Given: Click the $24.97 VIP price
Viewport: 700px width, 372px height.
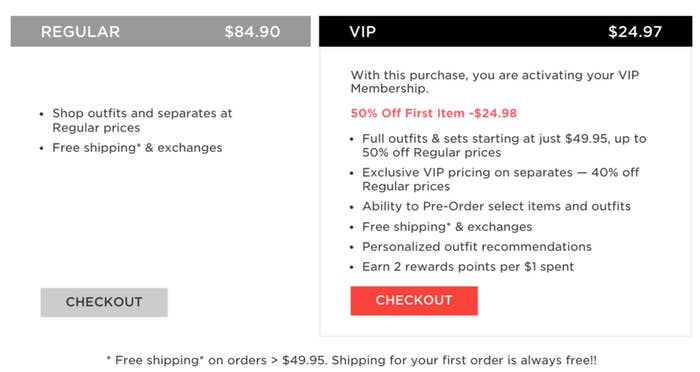Looking at the screenshot, I should click(x=635, y=32).
